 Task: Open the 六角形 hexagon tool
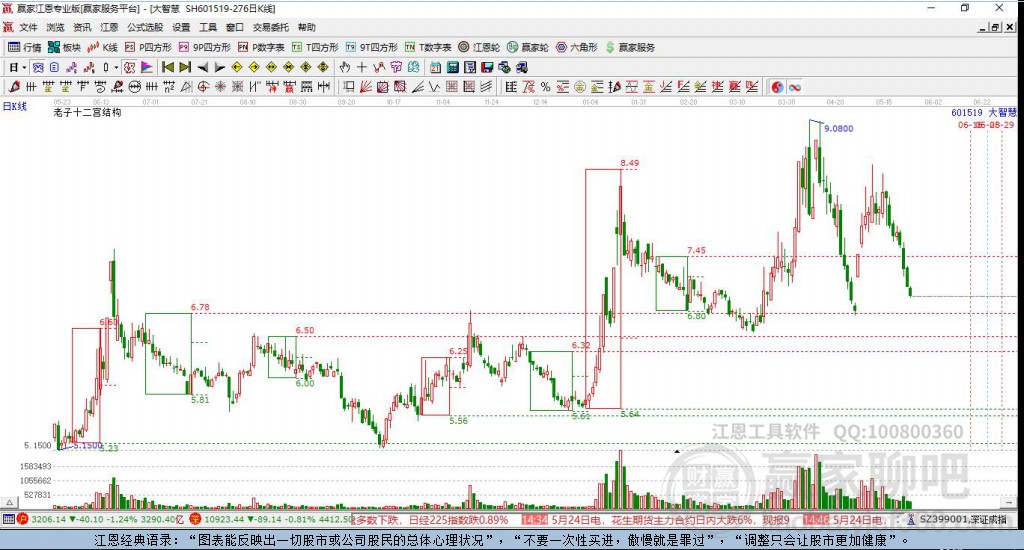point(577,47)
